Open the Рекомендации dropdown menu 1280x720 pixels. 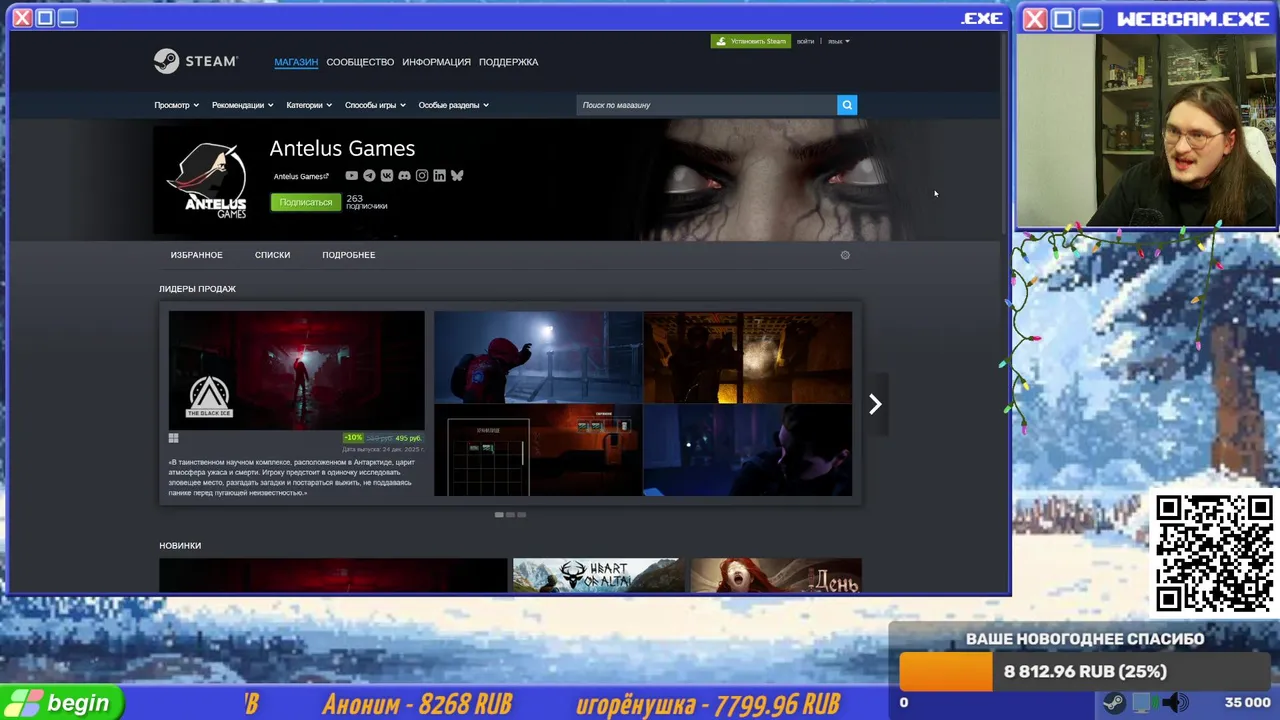pos(242,105)
